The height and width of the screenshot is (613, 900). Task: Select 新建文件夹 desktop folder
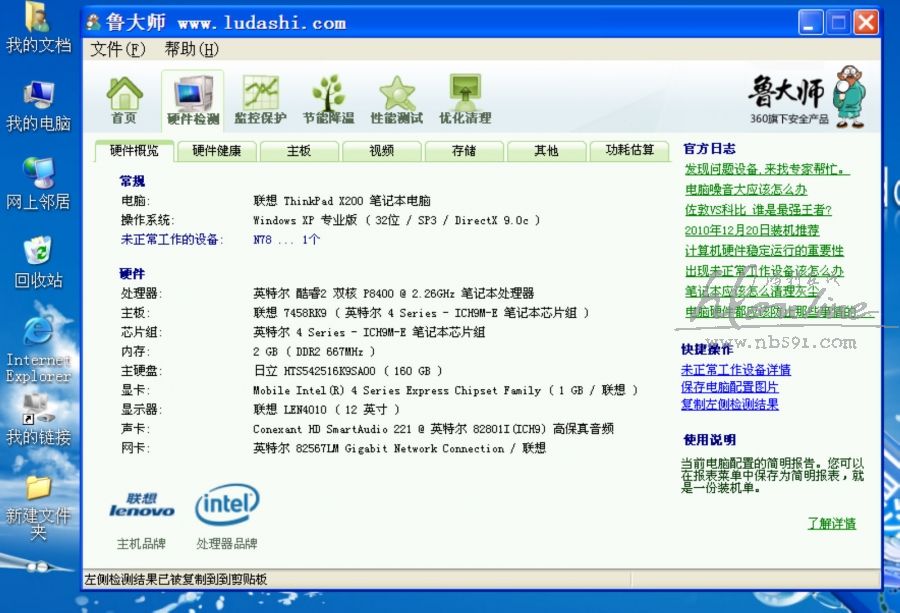[x=38, y=509]
